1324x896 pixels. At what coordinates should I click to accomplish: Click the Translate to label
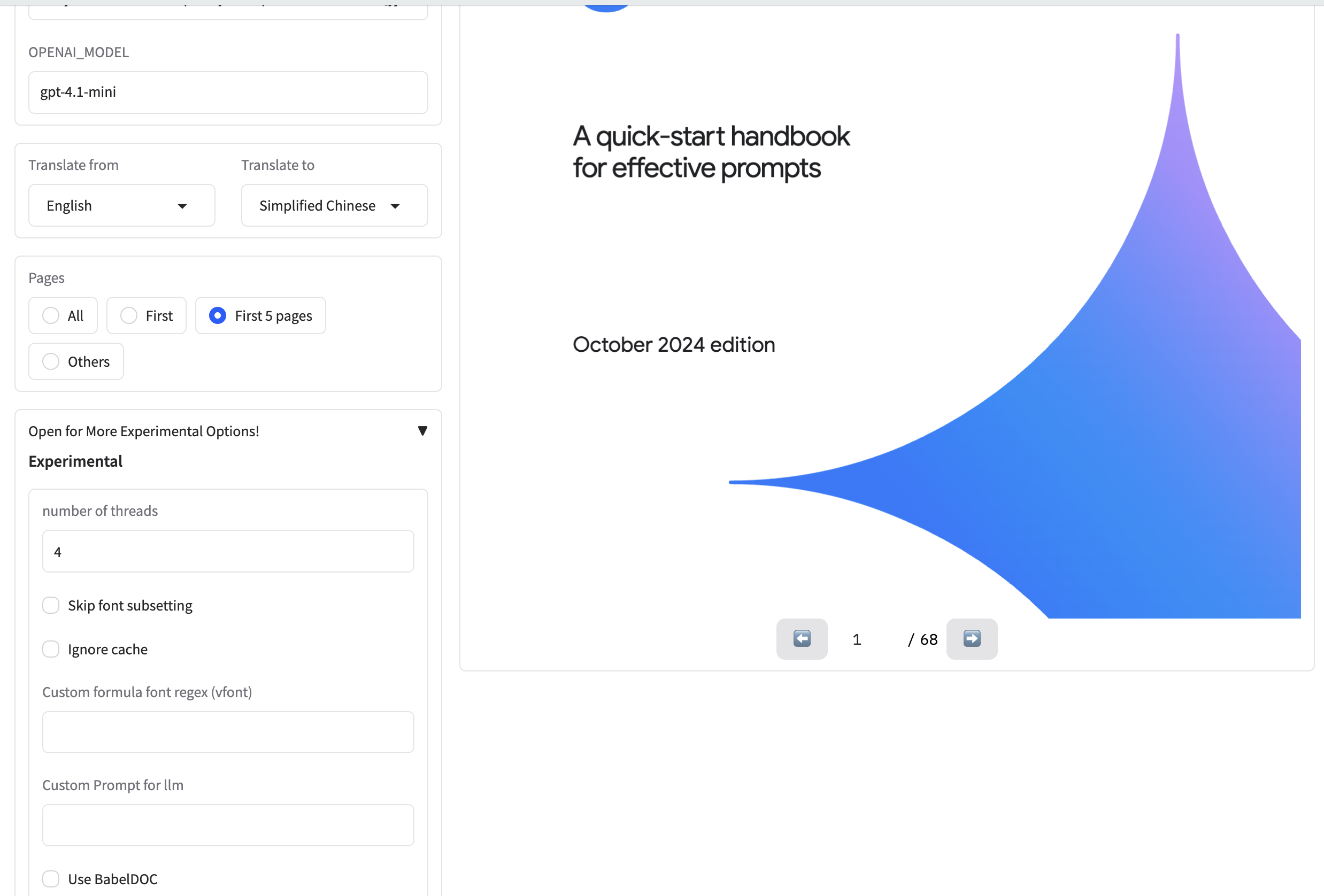tap(278, 165)
